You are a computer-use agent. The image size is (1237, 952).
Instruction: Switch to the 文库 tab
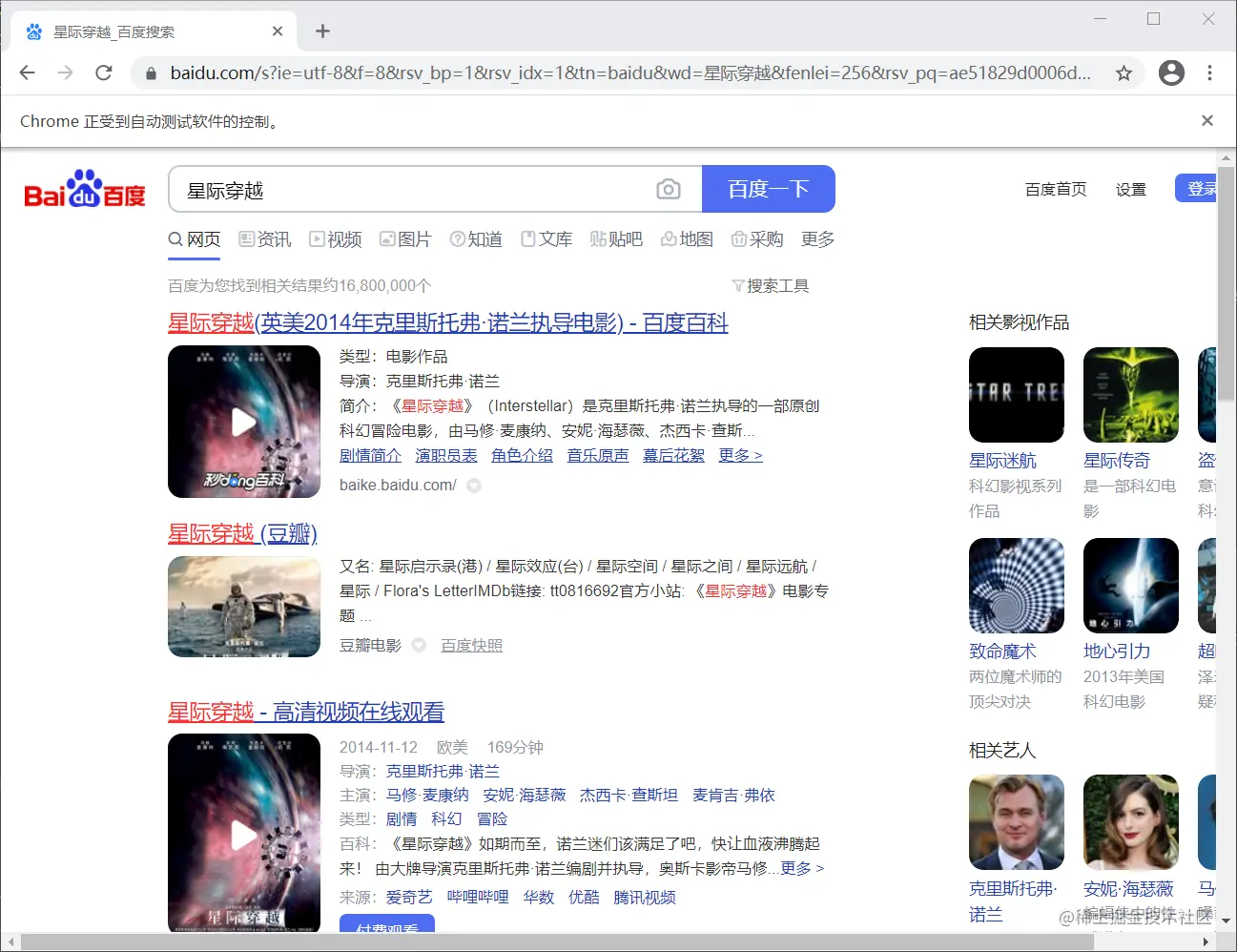click(546, 238)
